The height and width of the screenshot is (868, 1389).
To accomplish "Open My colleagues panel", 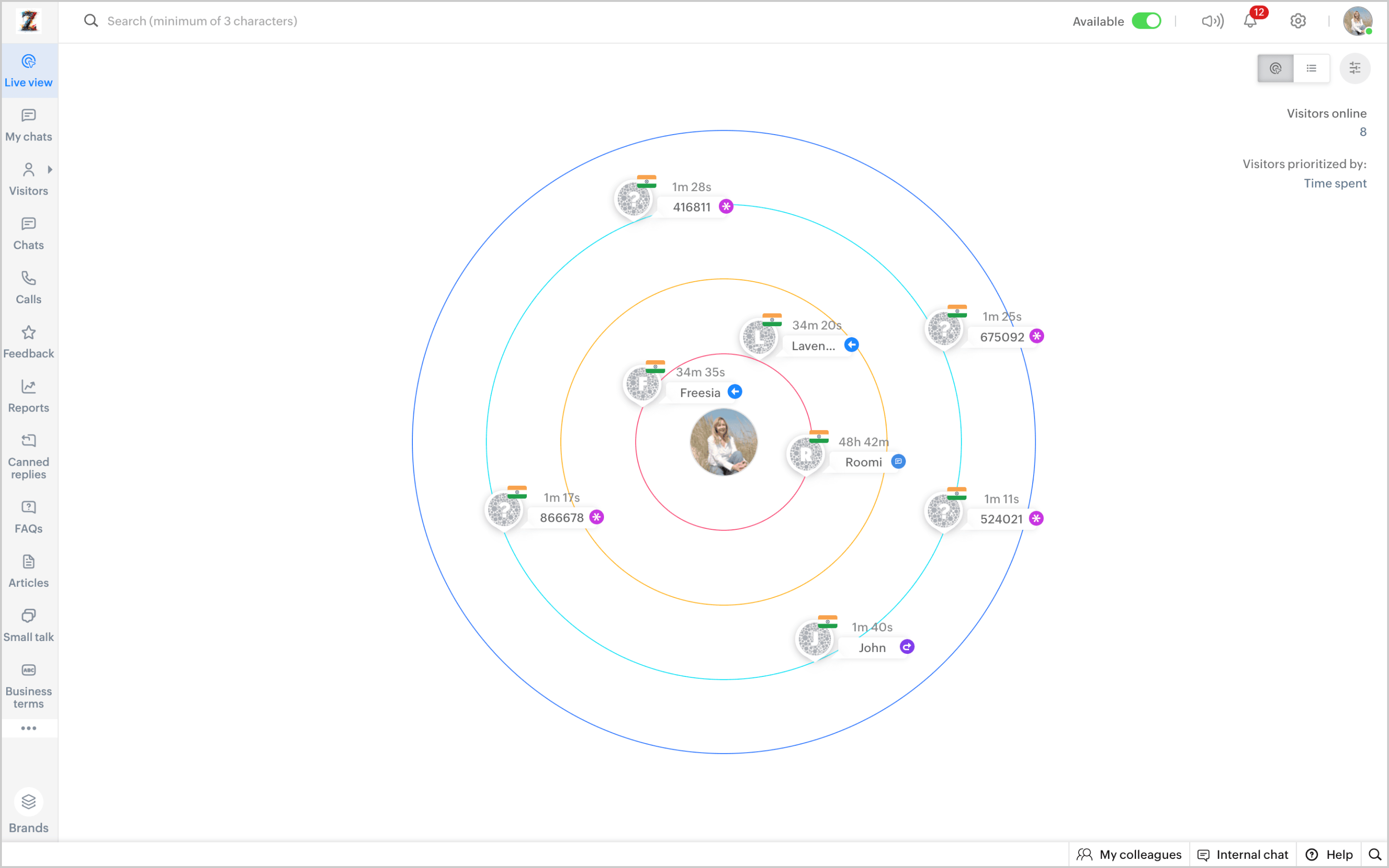I will pyautogui.click(x=1129, y=854).
